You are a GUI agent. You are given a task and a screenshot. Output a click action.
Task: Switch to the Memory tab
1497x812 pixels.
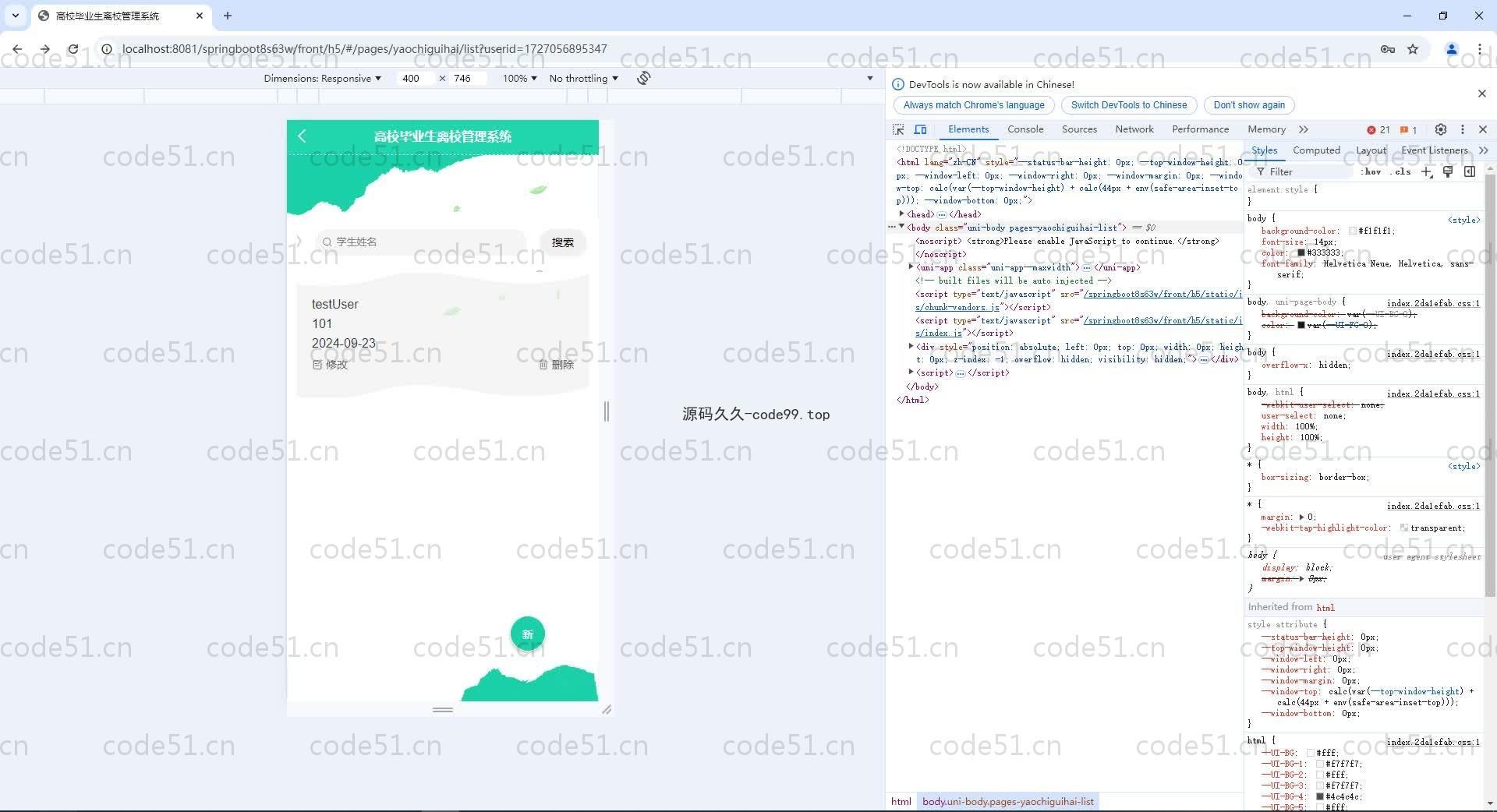pos(1266,129)
